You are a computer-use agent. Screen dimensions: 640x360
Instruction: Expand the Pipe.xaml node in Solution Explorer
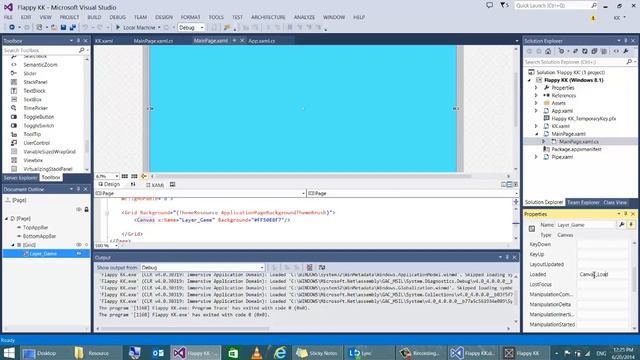536,157
